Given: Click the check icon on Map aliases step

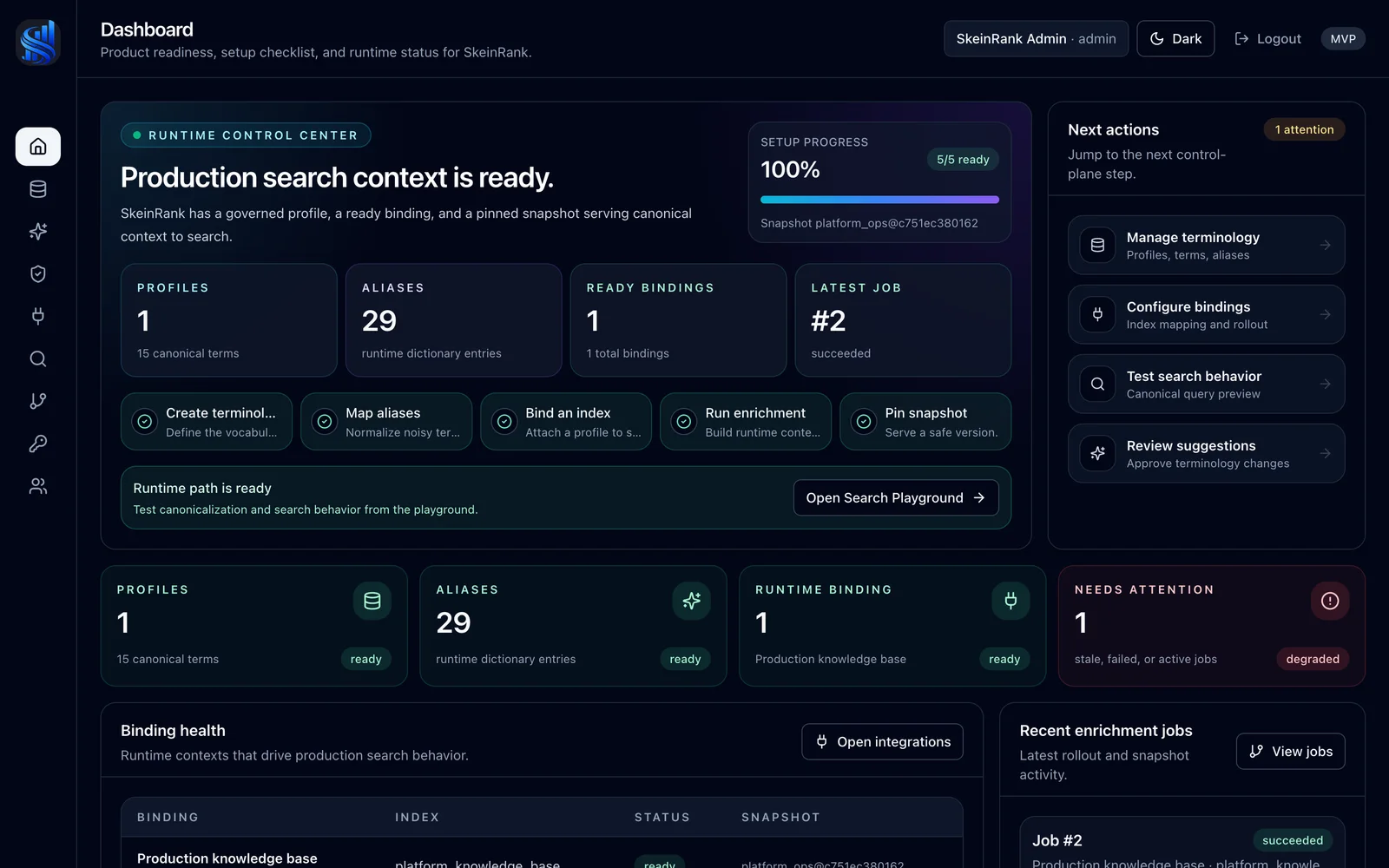Looking at the screenshot, I should pos(325,422).
